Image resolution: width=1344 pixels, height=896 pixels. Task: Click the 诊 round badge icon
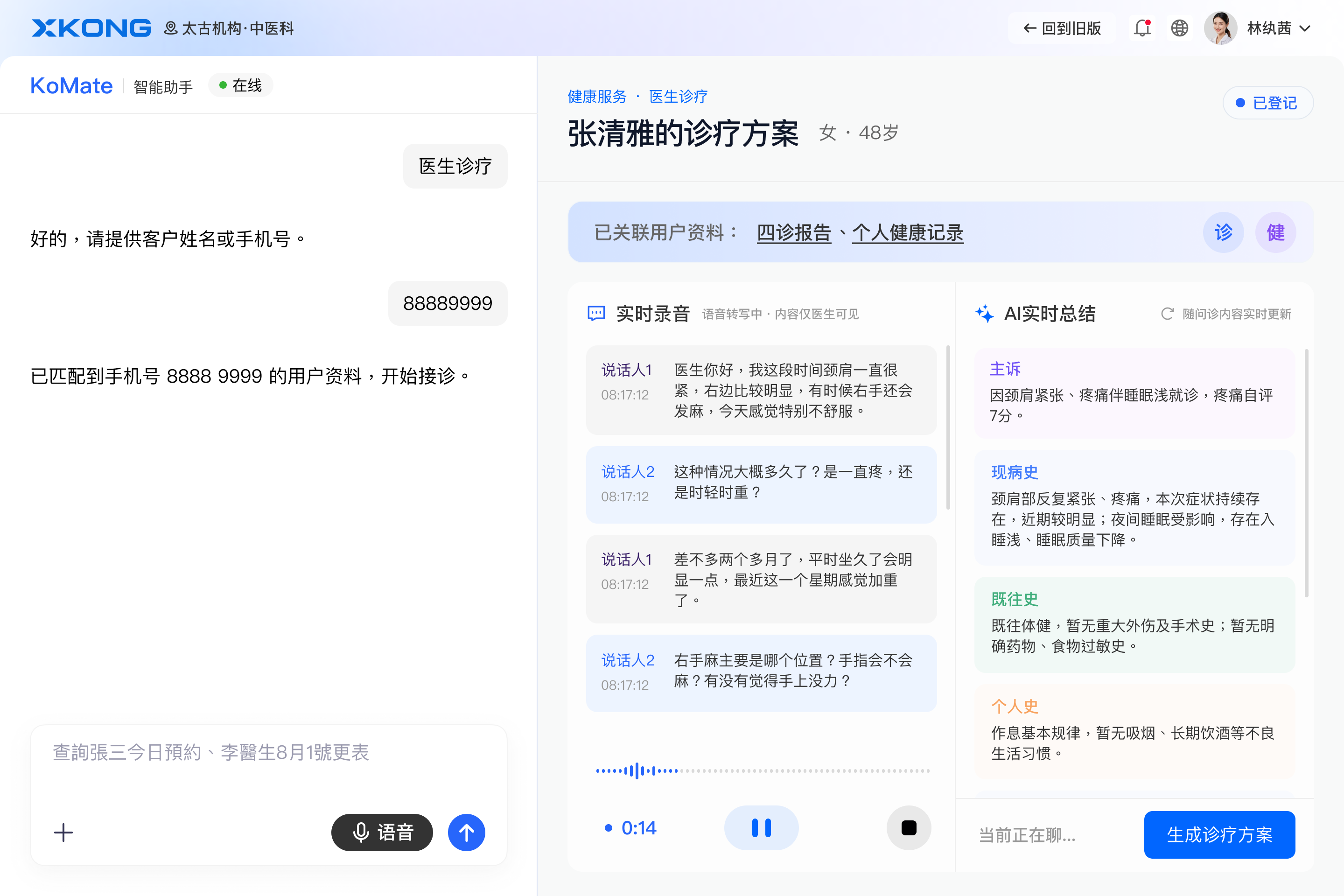1224,232
